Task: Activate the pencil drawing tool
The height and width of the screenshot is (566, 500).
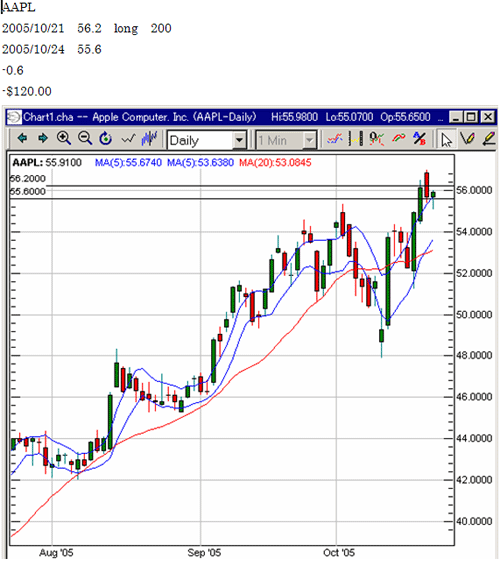Action: pyautogui.click(x=468, y=139)
